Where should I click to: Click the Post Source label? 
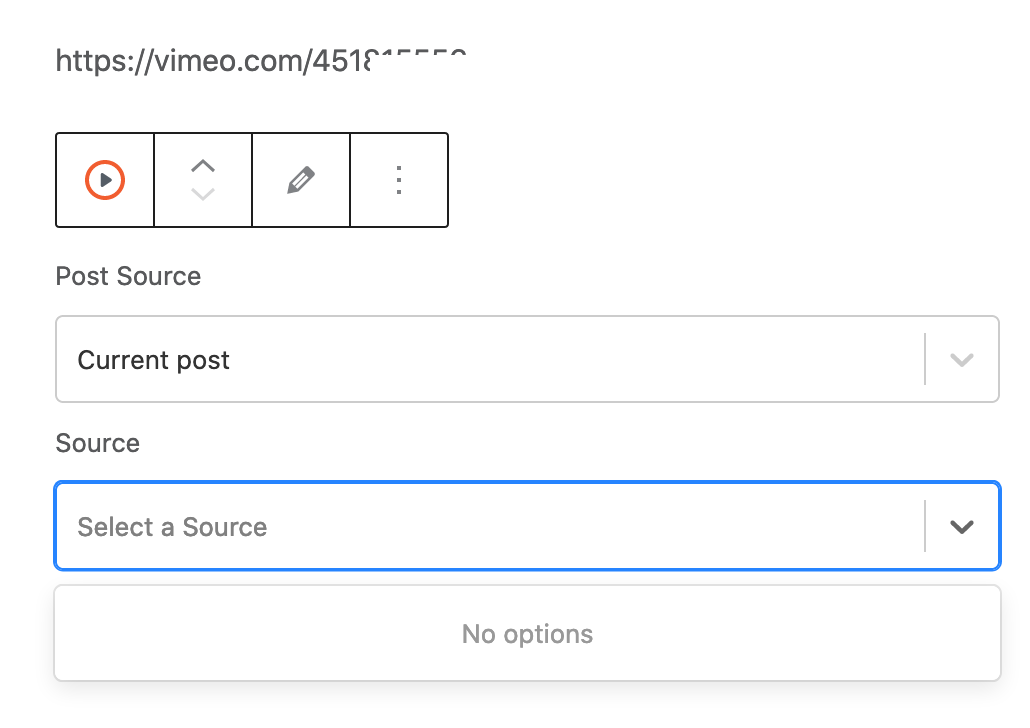pos(128,276)
